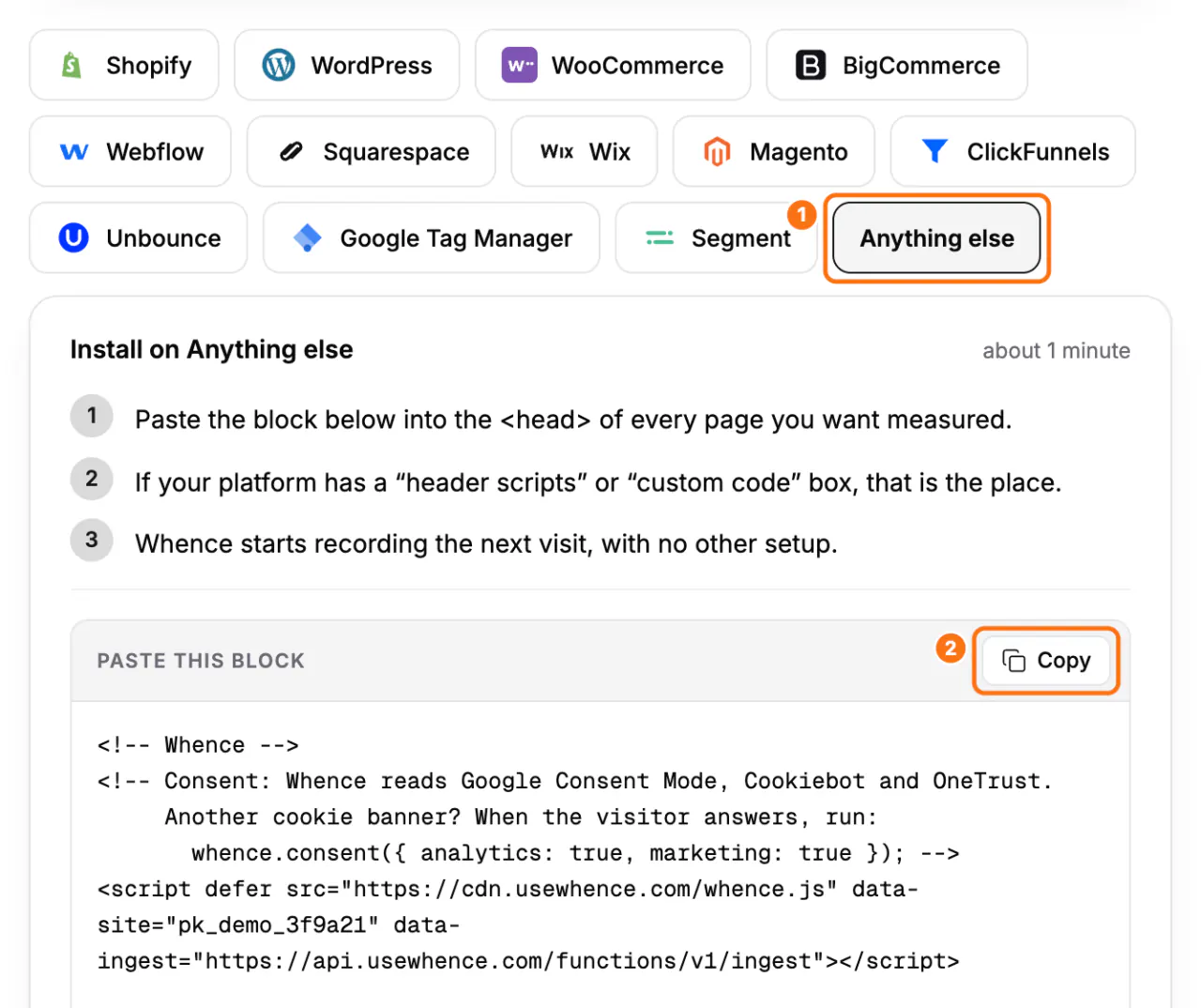Open the Wix install option
The image size is (1201, 1008).
click(x=585, y=151)
